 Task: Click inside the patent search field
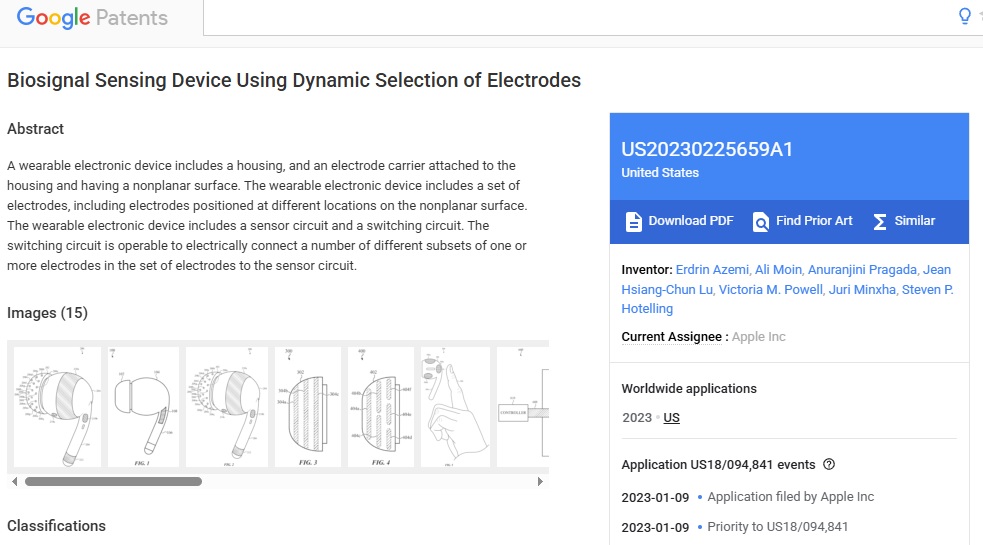point(577,18)
